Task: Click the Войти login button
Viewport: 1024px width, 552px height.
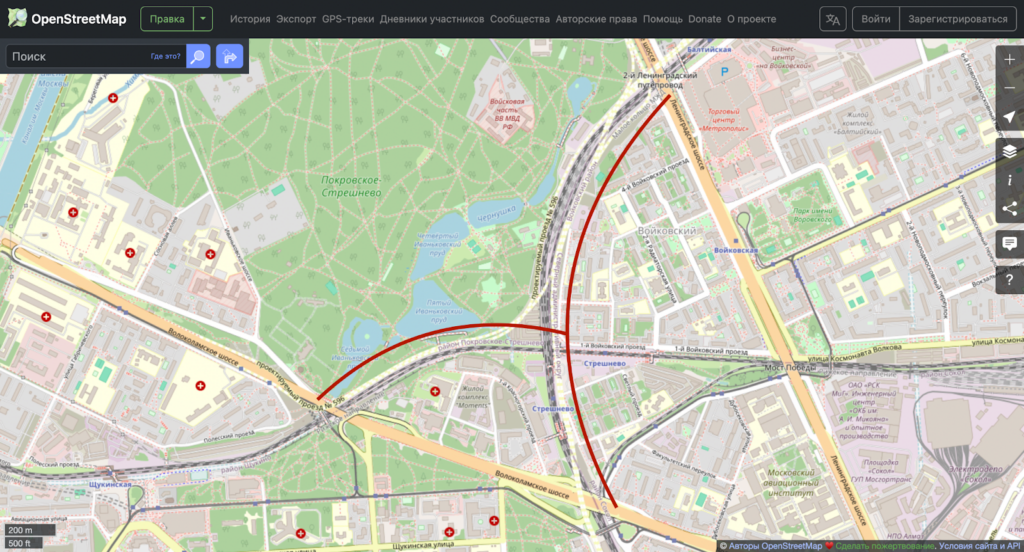Action: (875, 19)
